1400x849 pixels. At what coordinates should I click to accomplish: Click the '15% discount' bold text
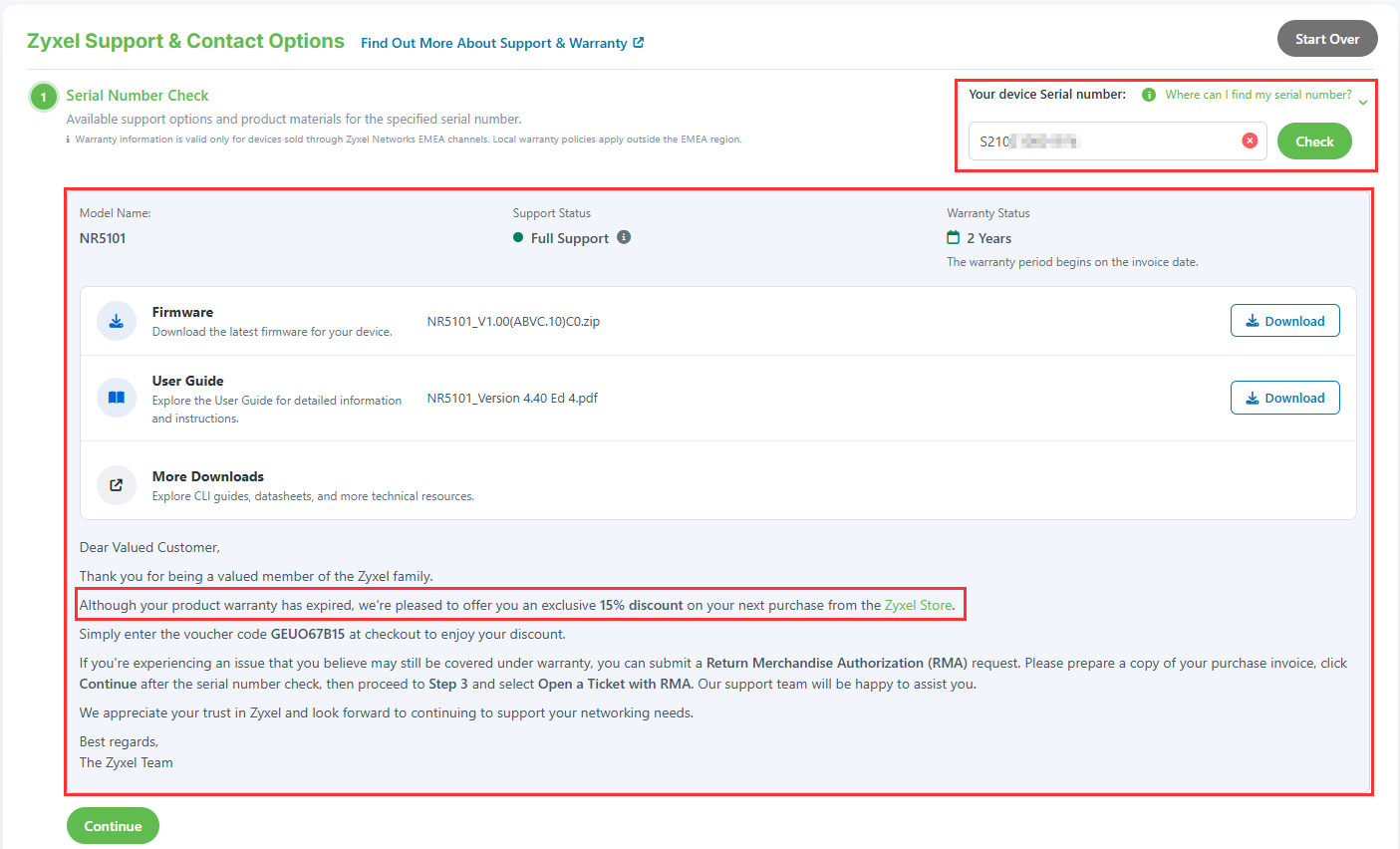click(642, 605)
